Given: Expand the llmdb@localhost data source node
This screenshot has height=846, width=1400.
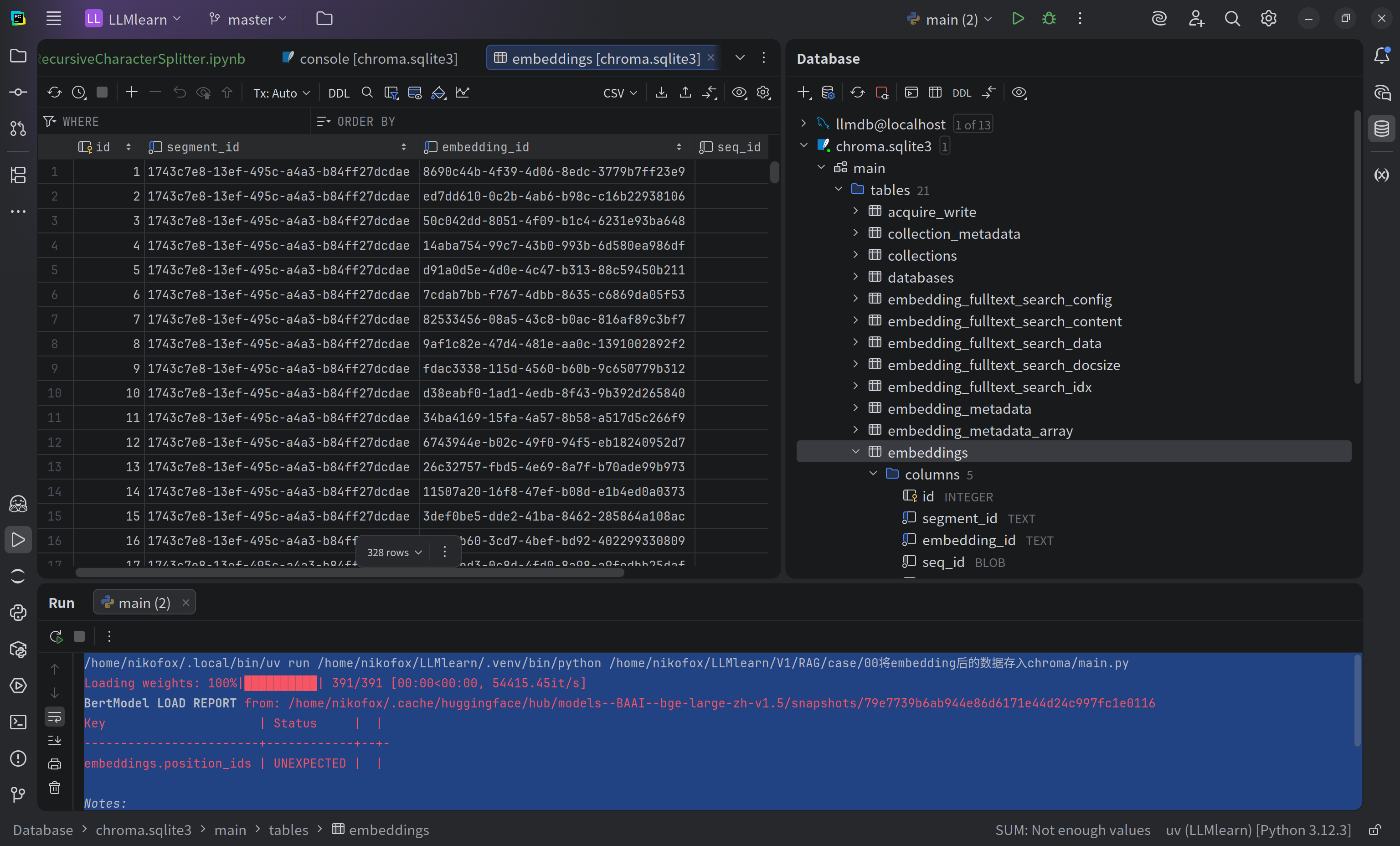Looking at the screenshot, I should [x=803, y=124].
